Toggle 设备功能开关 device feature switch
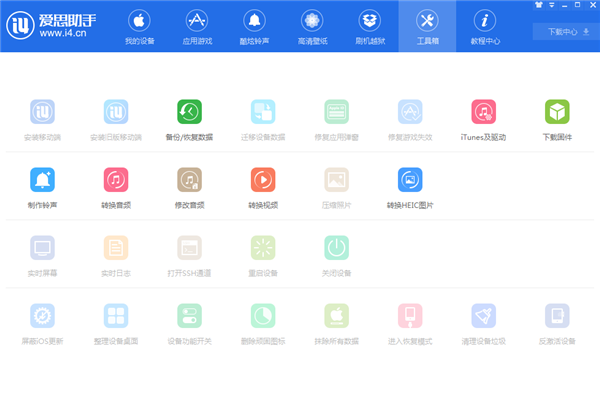Image resolution: width=600 pixels, height=413 pixels. (x=190, y=317)
